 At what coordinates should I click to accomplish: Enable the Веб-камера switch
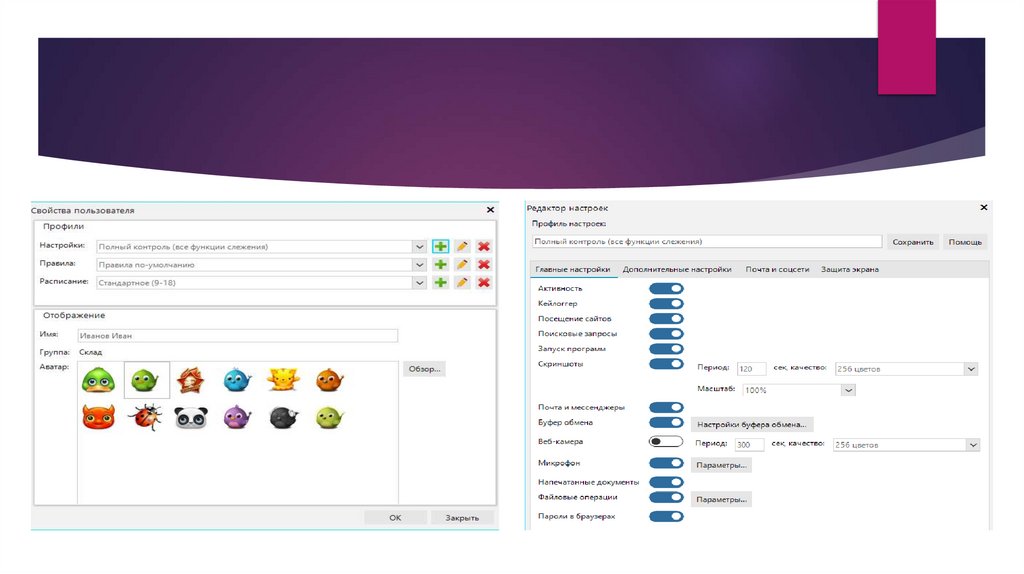pos(666,441)
